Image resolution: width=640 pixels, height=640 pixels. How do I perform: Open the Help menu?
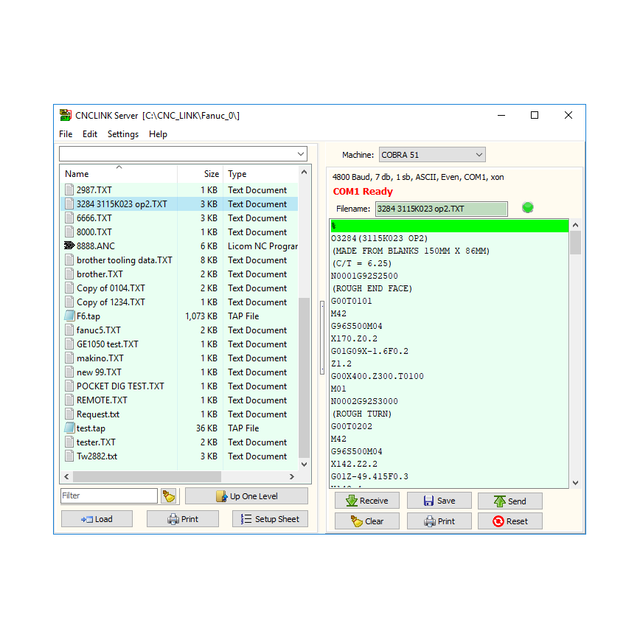pyautogui.click(x=158, y=134)
